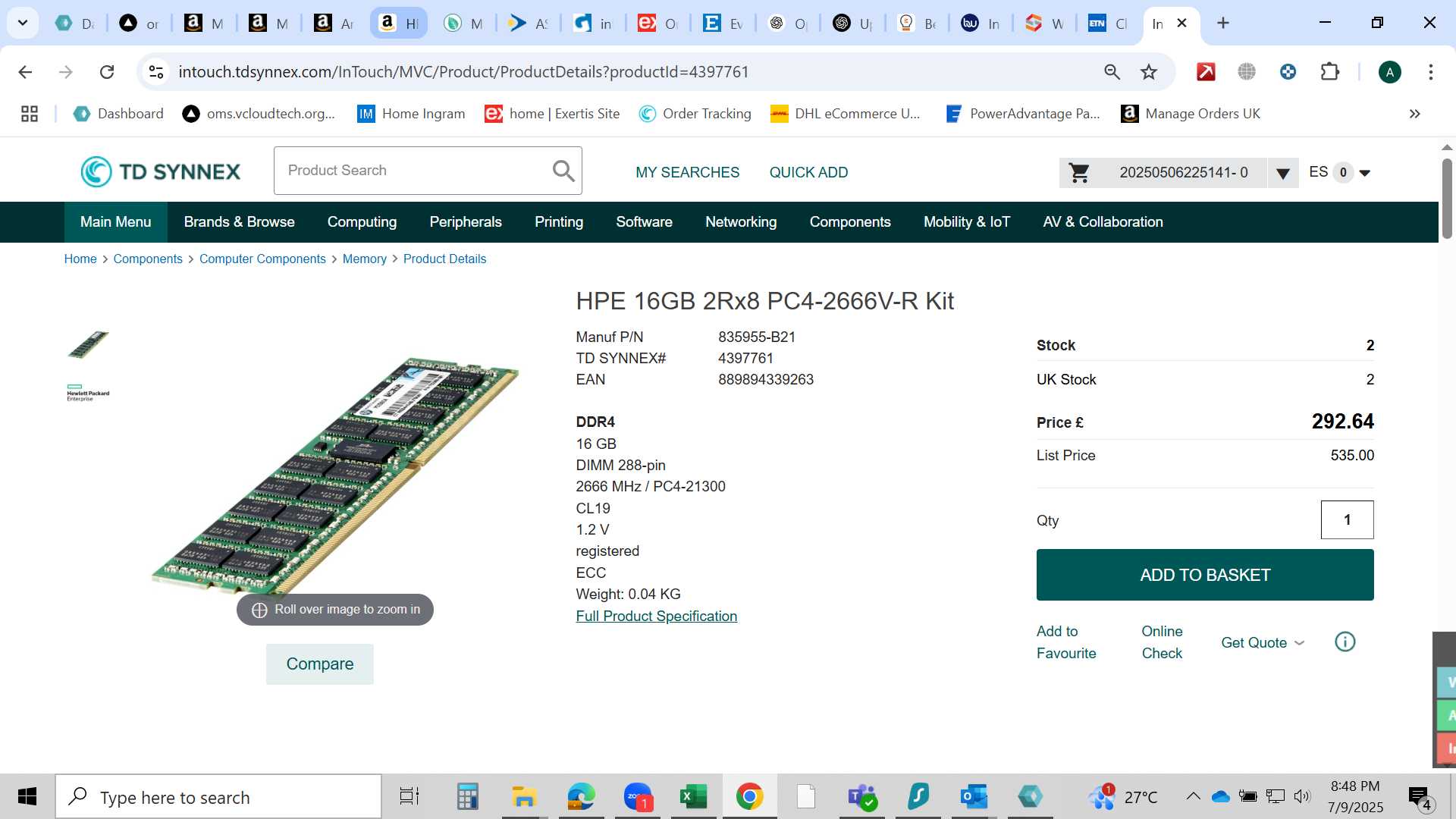Open the Components menu
The image size is (1456, 819).
(850, 222)
